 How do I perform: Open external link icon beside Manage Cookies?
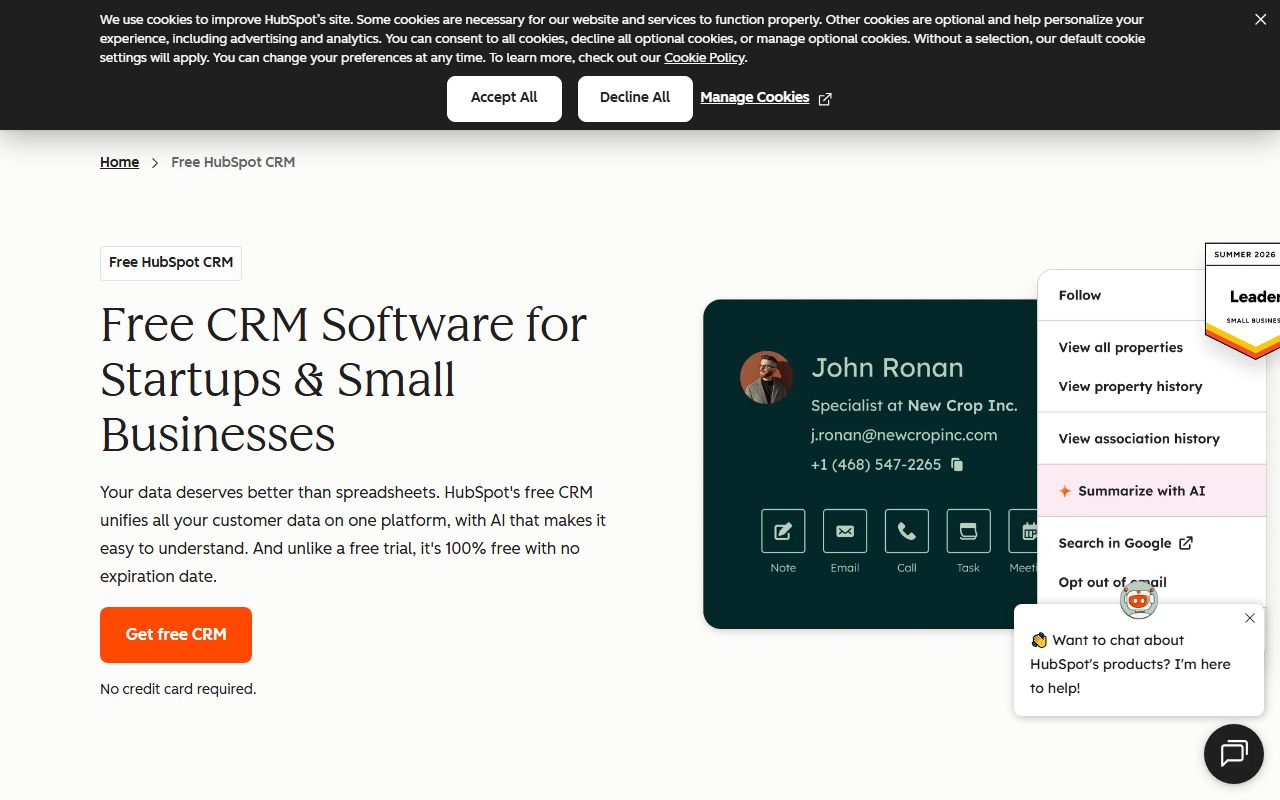tap(825, 99)
